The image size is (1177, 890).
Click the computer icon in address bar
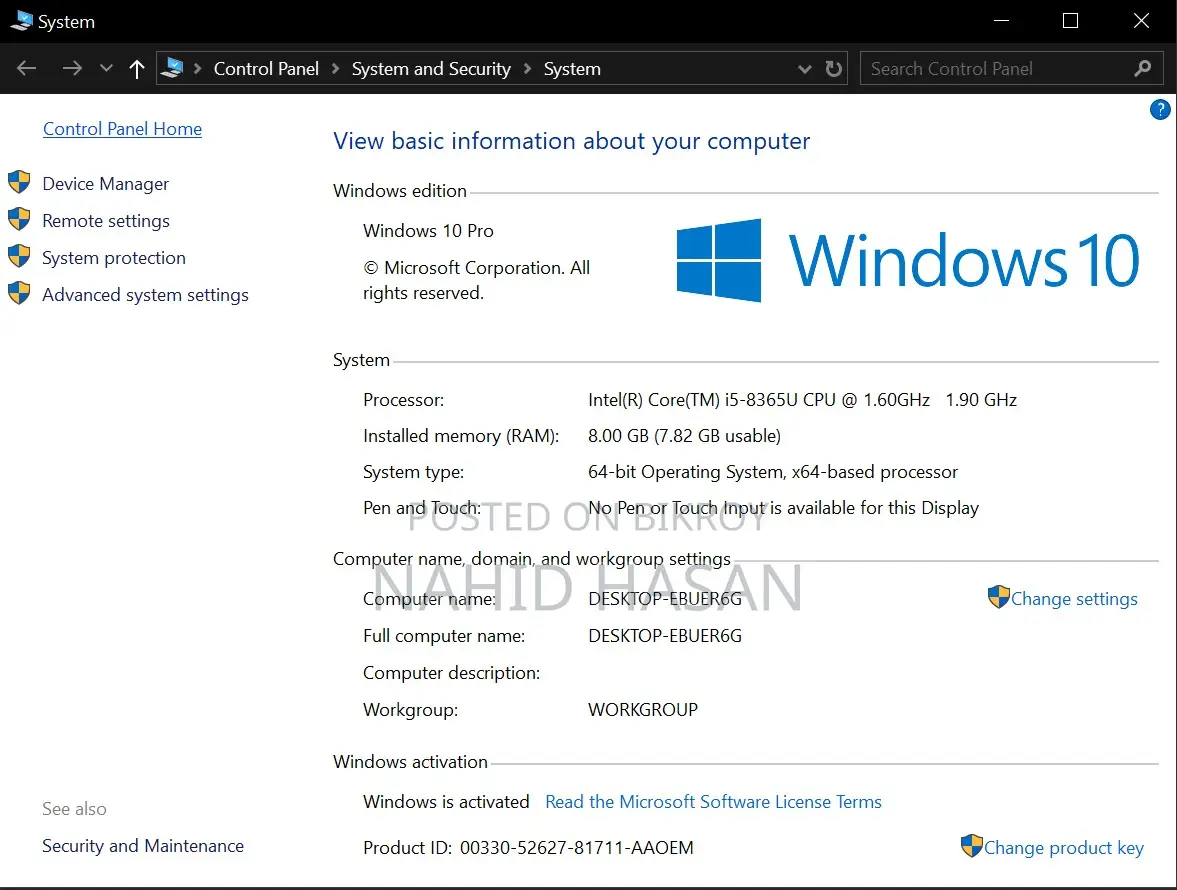[172, 68]
